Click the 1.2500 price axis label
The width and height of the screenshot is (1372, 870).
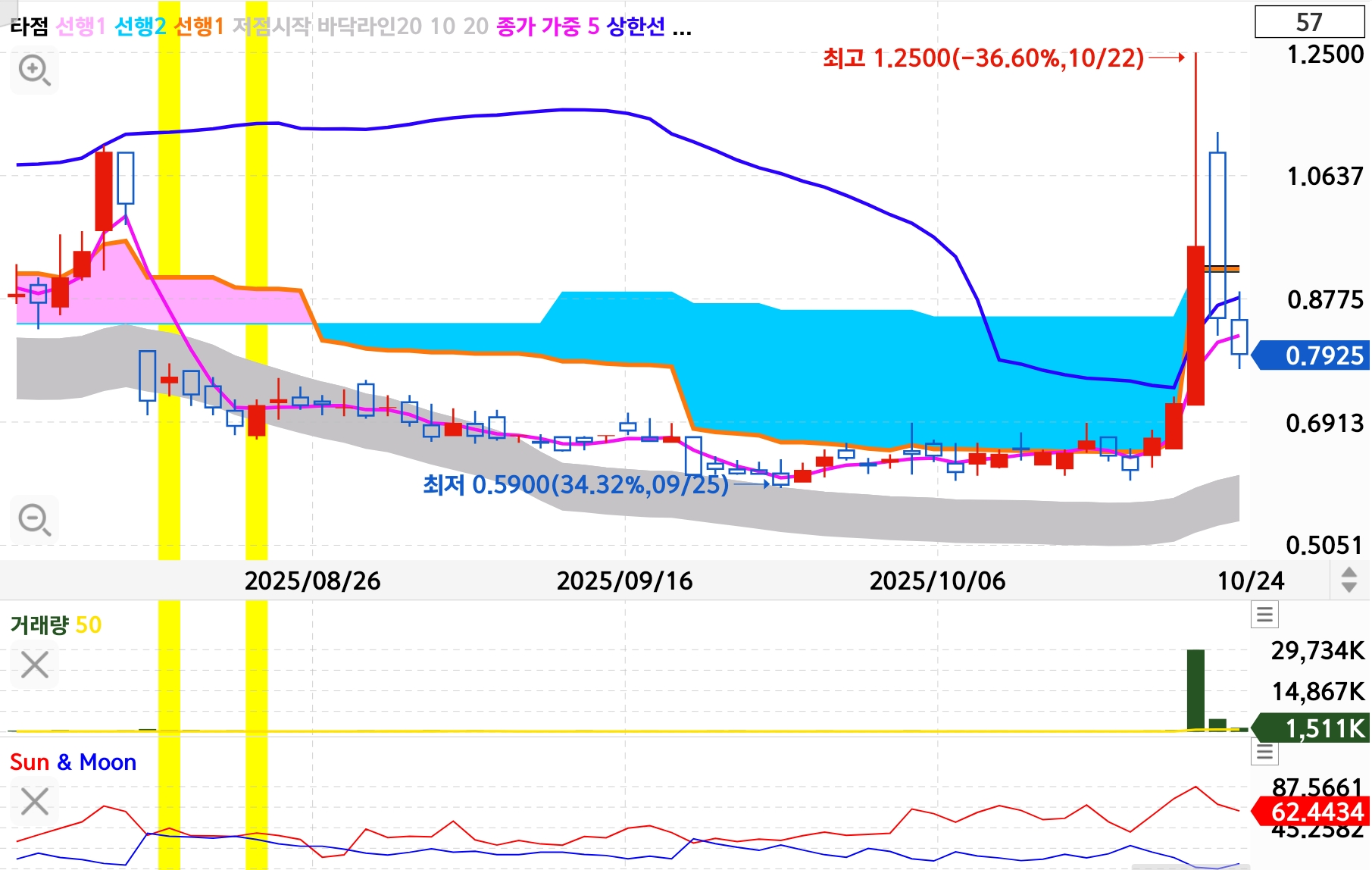click(x=1325, y=55)
